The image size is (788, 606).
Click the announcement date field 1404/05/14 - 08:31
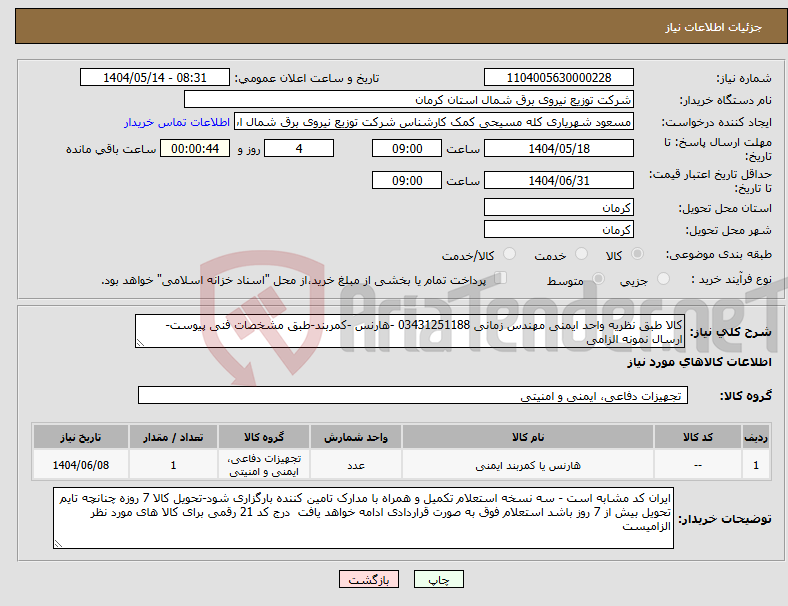[155, 77]
